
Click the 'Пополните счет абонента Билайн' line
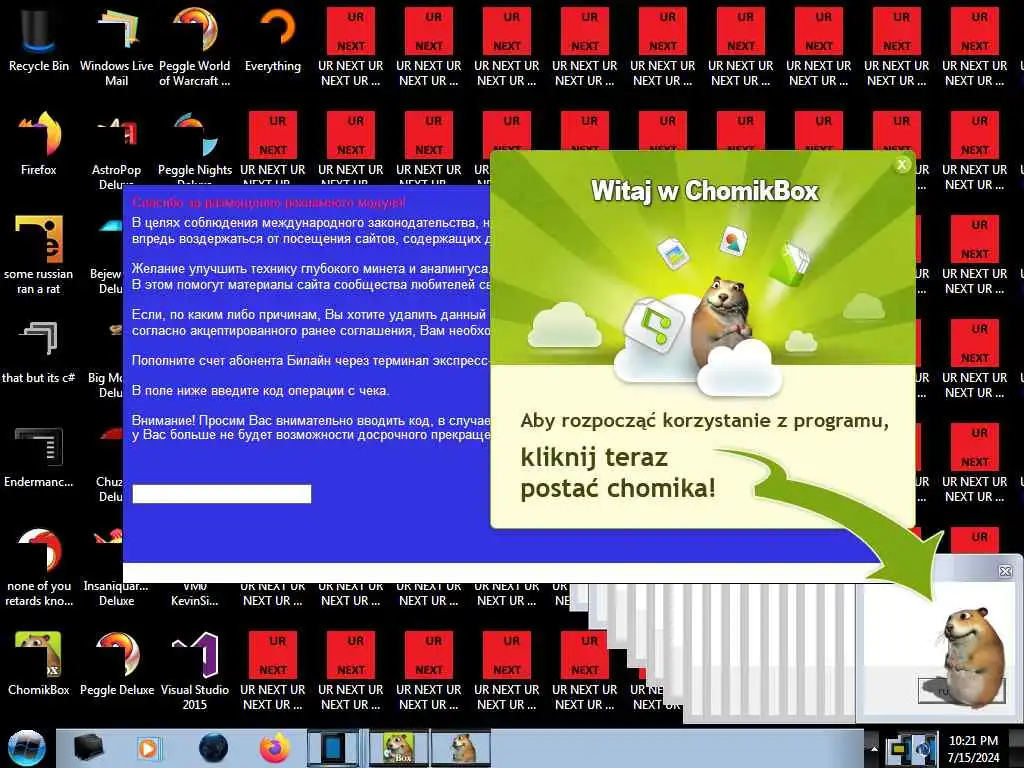pos(310,360)
